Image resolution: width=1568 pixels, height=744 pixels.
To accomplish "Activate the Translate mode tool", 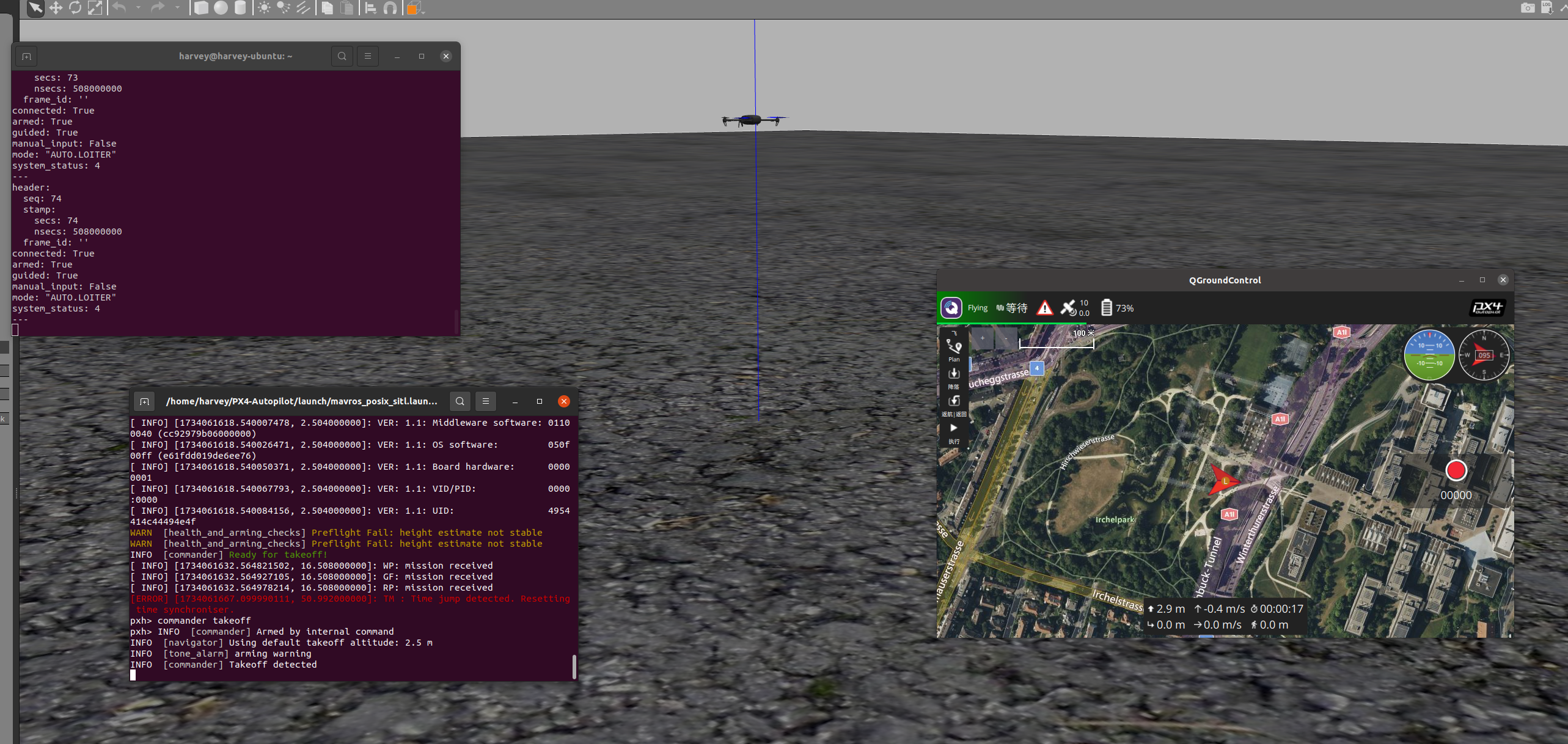I will 56,8.
